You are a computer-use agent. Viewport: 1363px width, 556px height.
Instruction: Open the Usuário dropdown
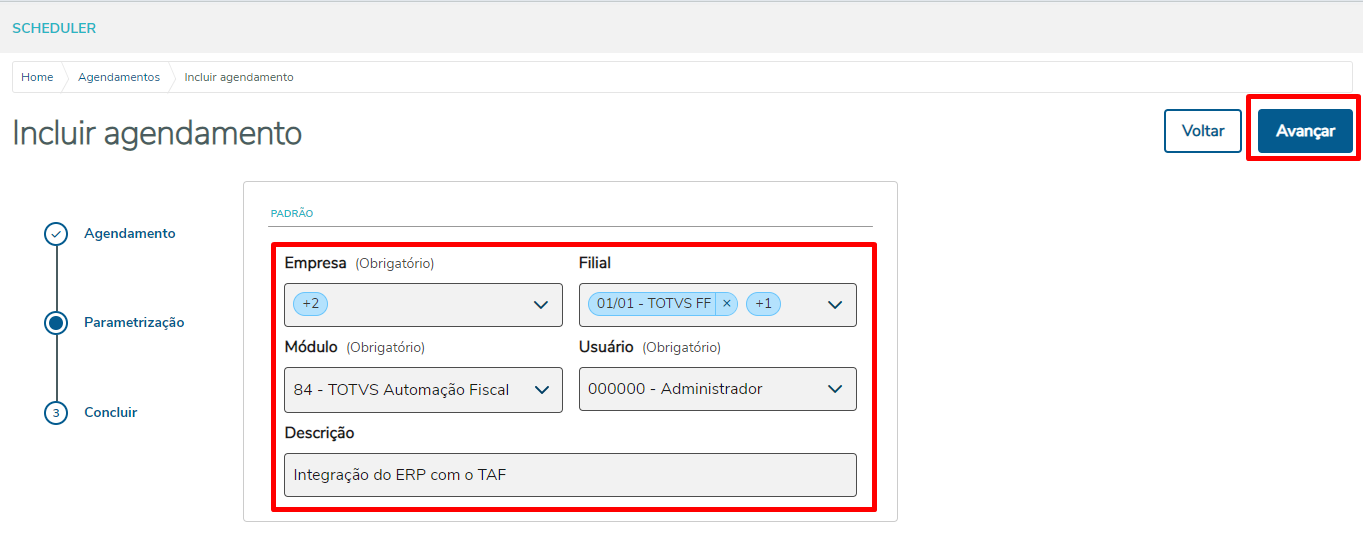click(717, 388)
